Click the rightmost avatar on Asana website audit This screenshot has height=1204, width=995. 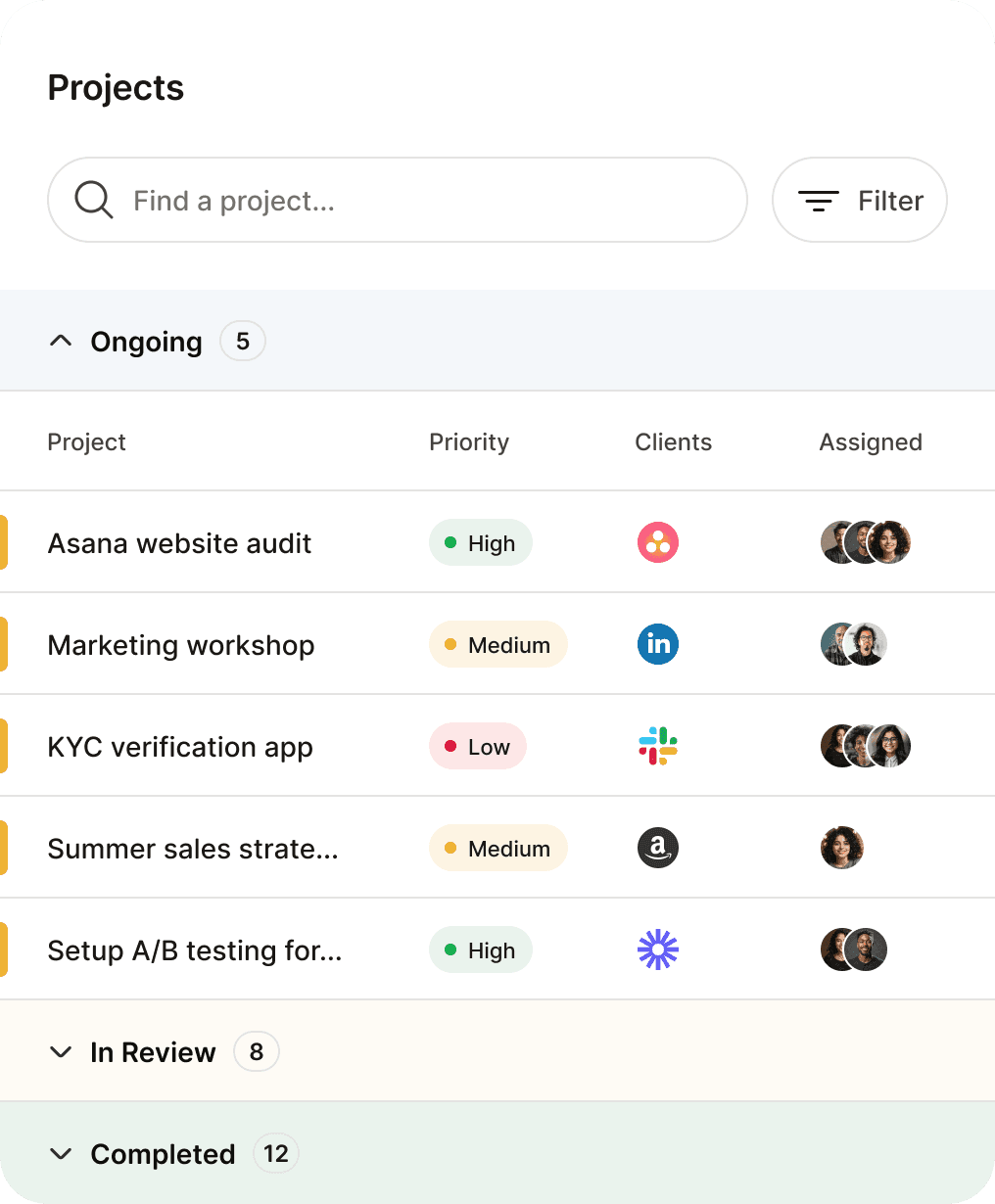click(891, 542)
